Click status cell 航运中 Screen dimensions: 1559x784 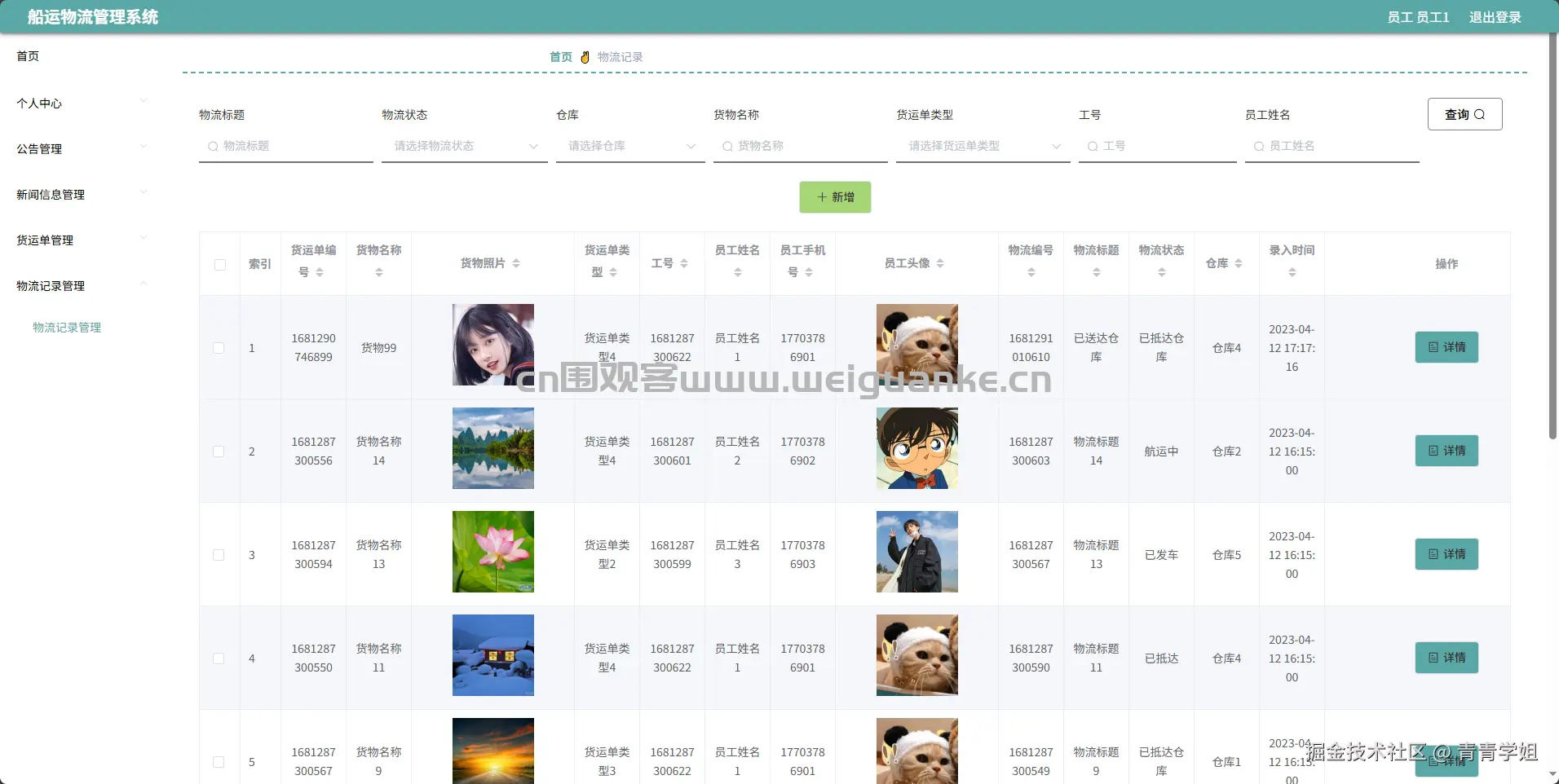click(x=1161, y=451)
